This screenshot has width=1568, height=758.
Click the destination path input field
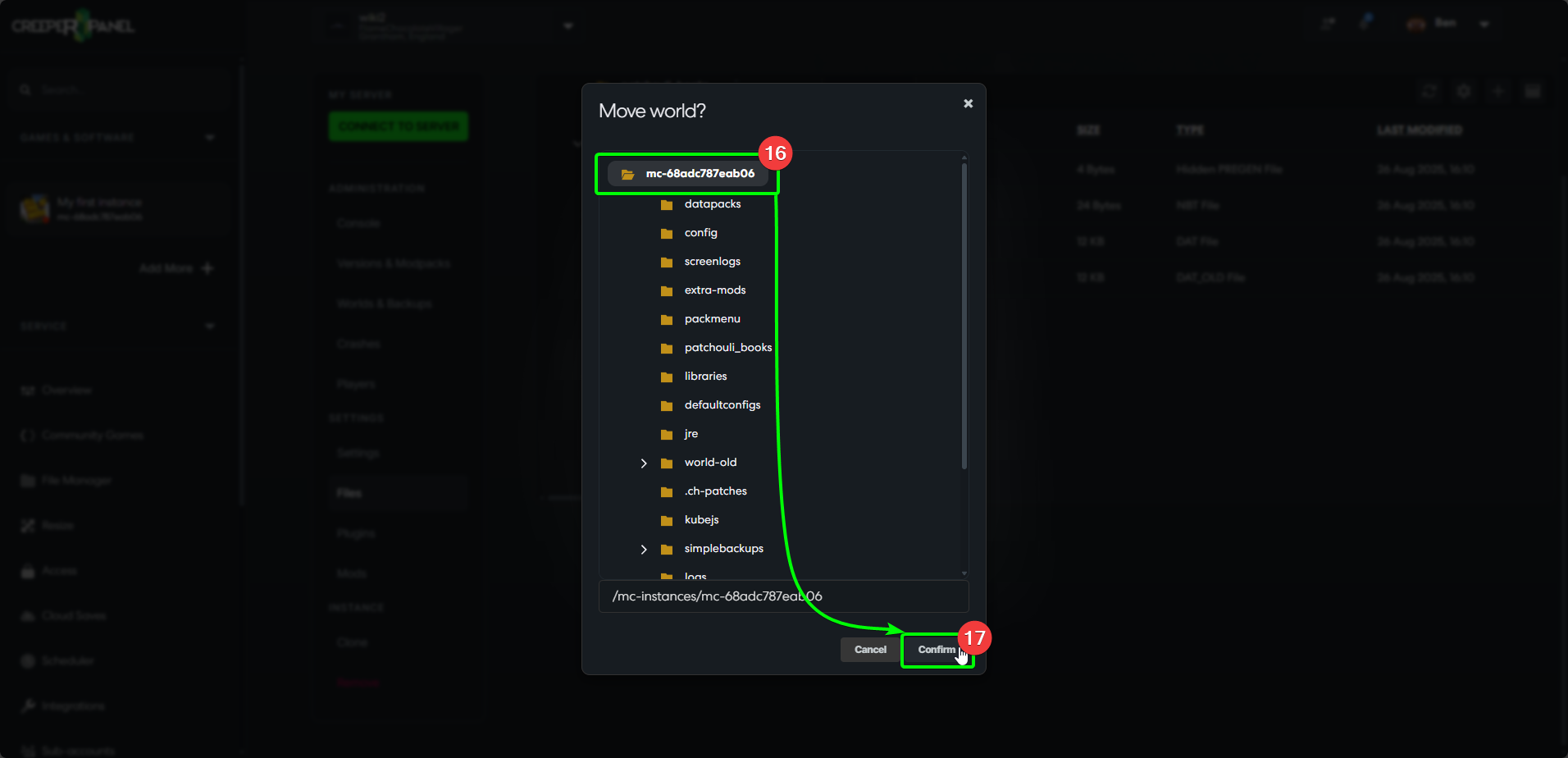[x=783, y=596]
